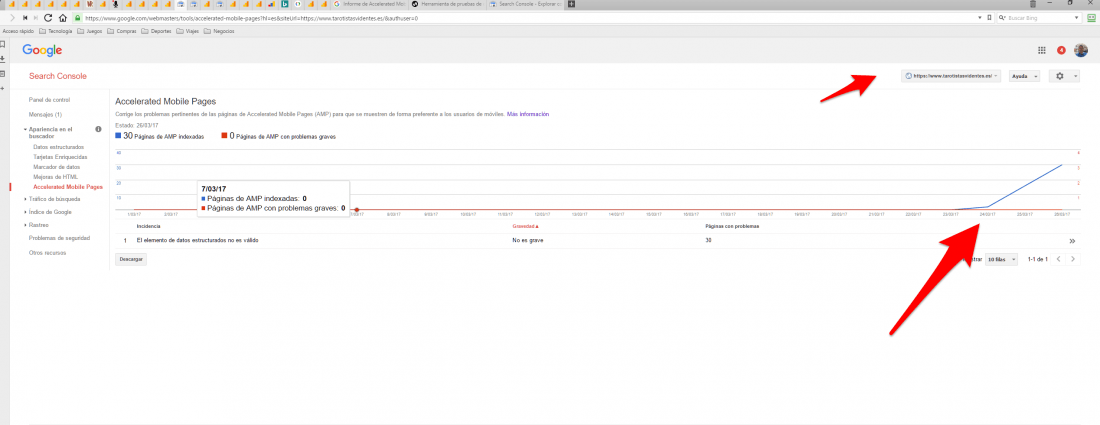The height and width of the screenshot is (425, 1100).
Task: Open the downloads panel icon in side strip
Action: (x=4, y=58)
